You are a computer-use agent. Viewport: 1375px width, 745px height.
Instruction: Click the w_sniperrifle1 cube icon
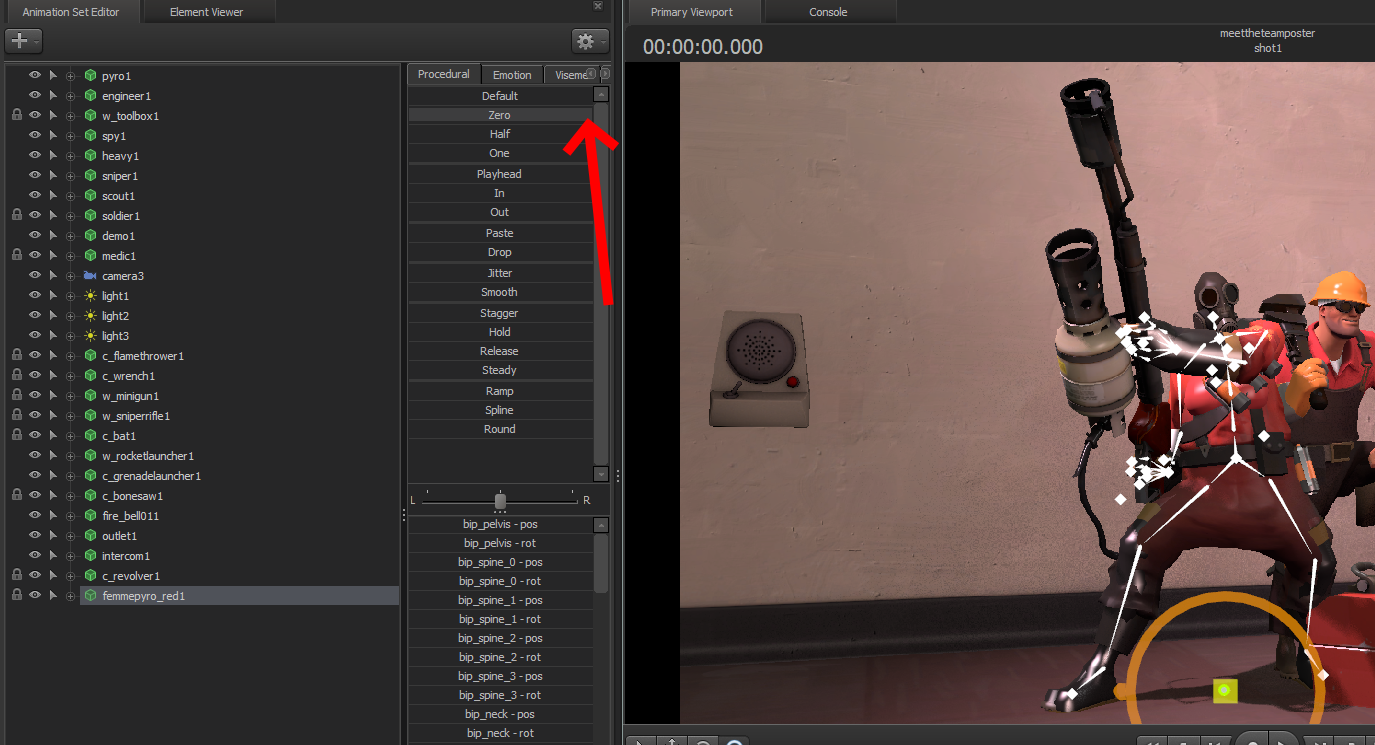coord(90,416)
